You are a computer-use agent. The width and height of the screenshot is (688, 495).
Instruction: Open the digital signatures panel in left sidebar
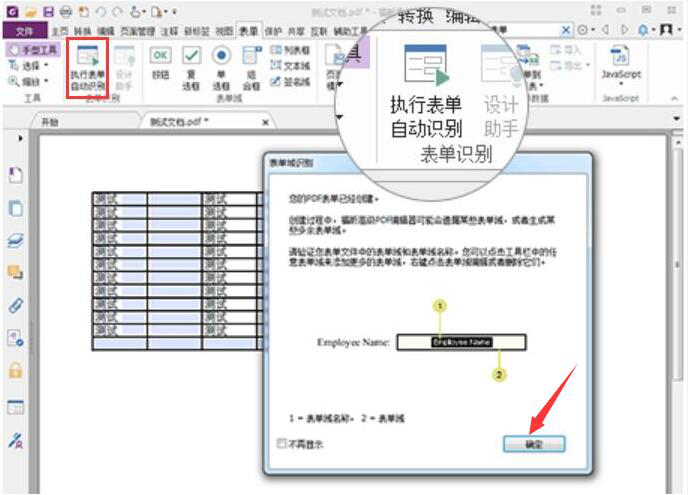coord(16,440)
